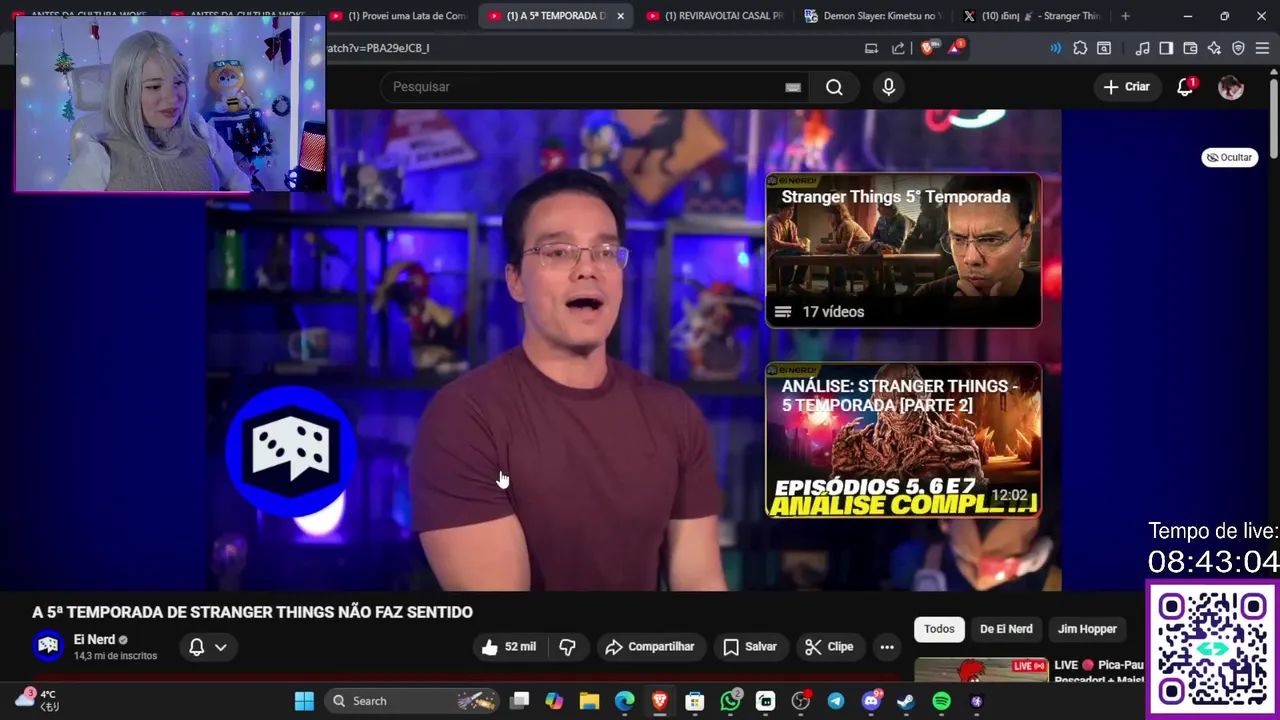Like the video with 52 mil likes
Viewport: 1280px width, 720px height.
[x=509, y=647]
